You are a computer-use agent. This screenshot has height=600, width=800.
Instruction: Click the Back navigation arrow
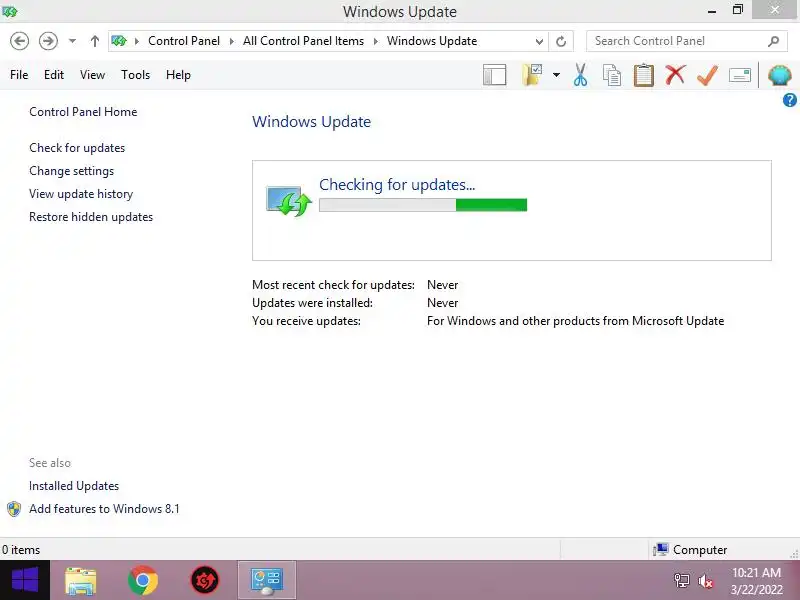(x=19, y=41)
